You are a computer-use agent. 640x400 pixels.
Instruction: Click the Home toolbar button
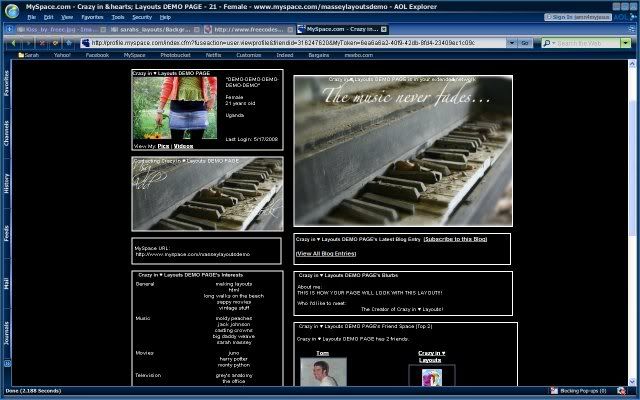(x=69, y=43)
